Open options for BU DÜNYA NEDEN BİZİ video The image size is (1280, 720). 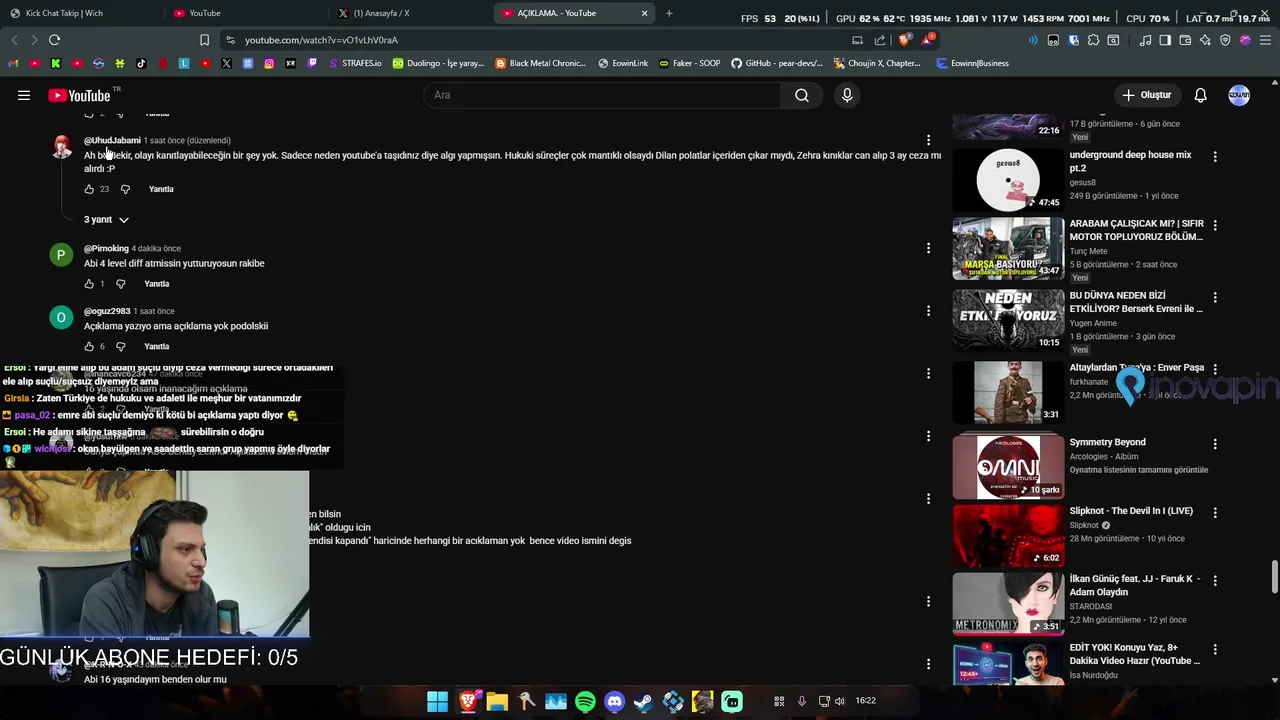pyautogui.click(x=1215, y=298)
